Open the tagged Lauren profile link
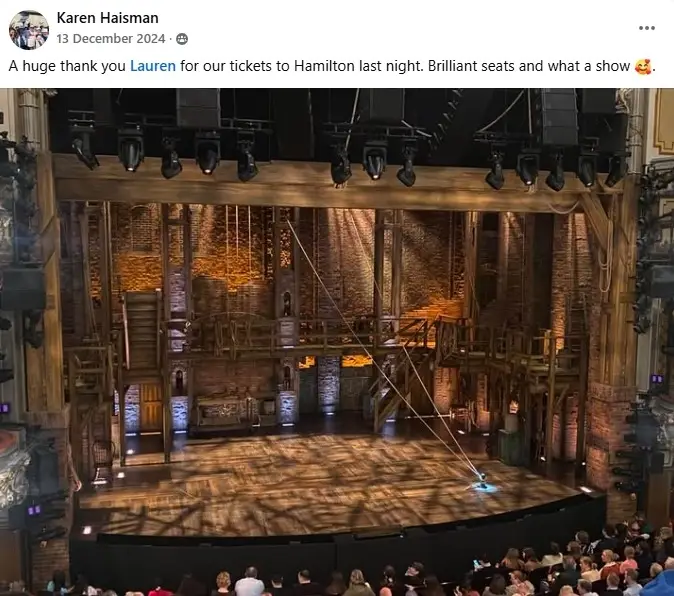This screenshot has width=674, height=596. click(x=153, y=66)
